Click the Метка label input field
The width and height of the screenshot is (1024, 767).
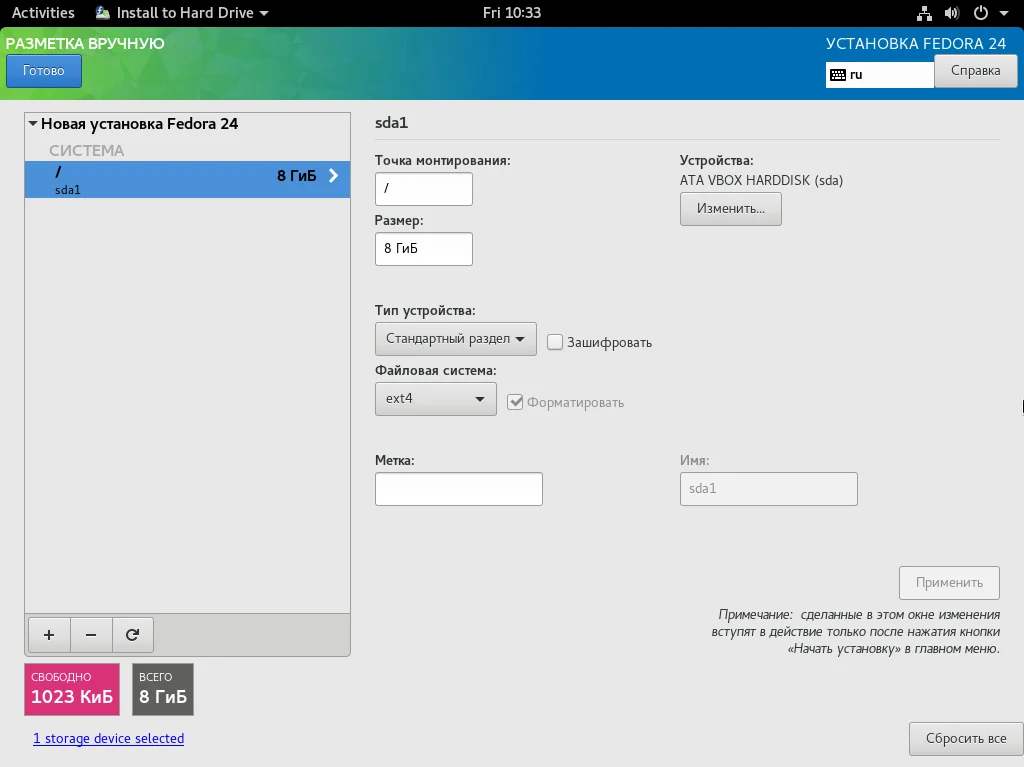pyautogui.click(x=458, y=489)
